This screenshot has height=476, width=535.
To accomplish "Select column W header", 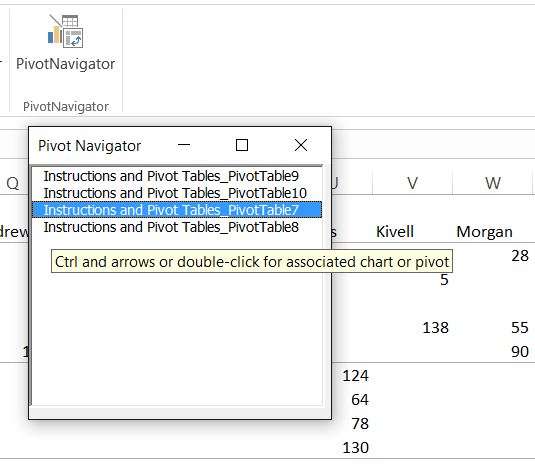I will pos(492,183).
